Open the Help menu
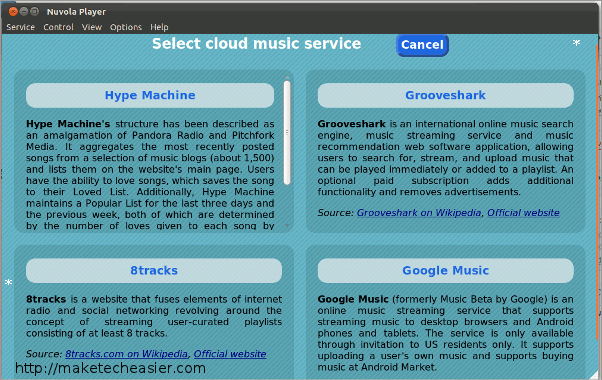Image resolution: width=602 pixels, height=380 pixels. 159,27
